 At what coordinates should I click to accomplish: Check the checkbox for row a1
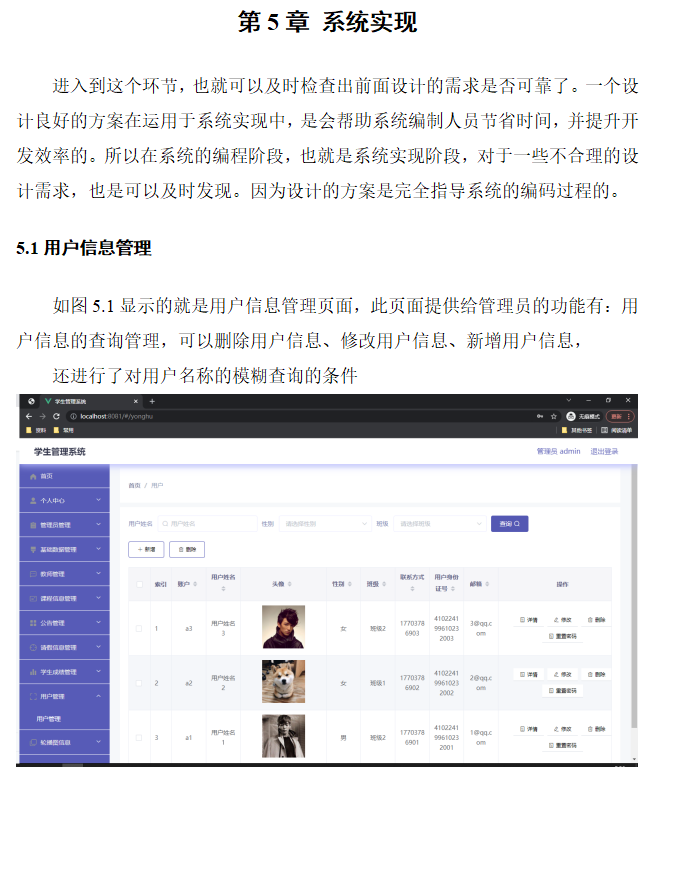point(139,738)
